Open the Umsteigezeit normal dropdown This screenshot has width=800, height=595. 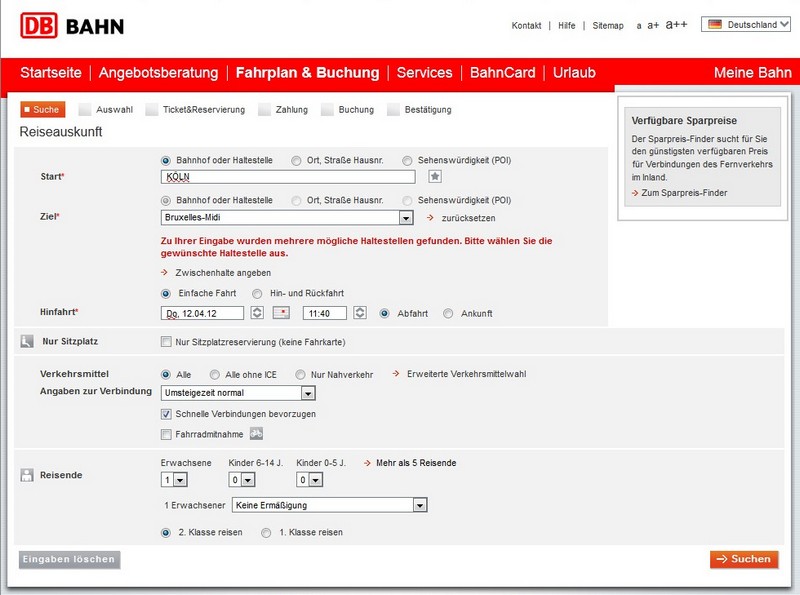[x=238, y=393]
